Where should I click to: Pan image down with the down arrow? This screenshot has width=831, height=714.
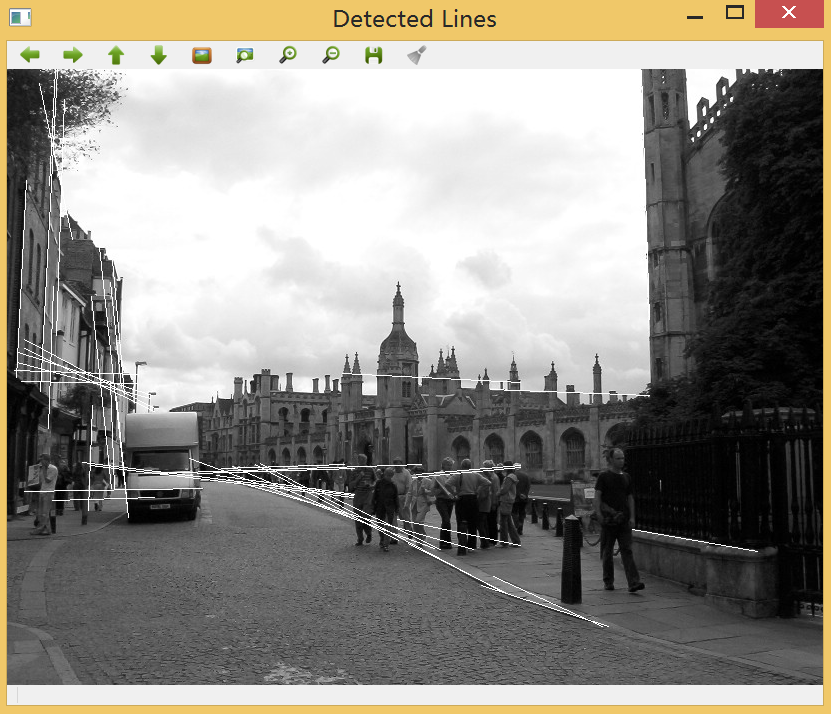point(159,55)
